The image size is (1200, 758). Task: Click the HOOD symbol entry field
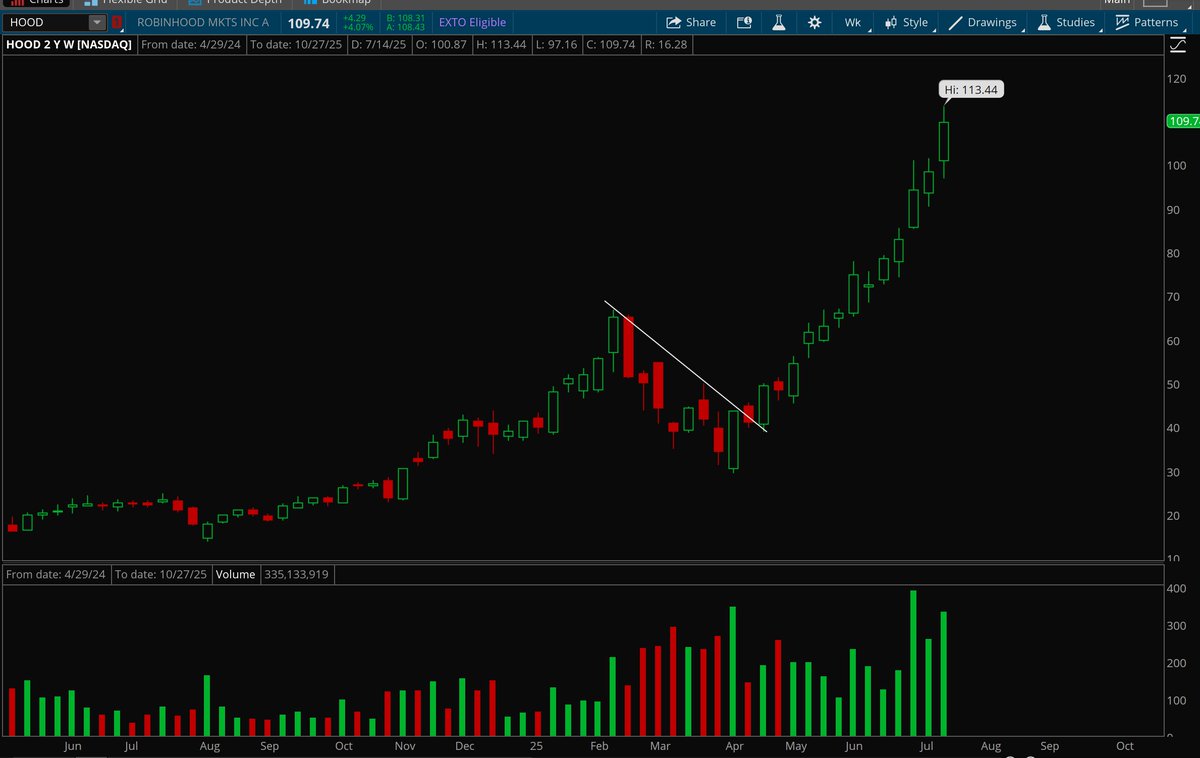pos(46,22)
